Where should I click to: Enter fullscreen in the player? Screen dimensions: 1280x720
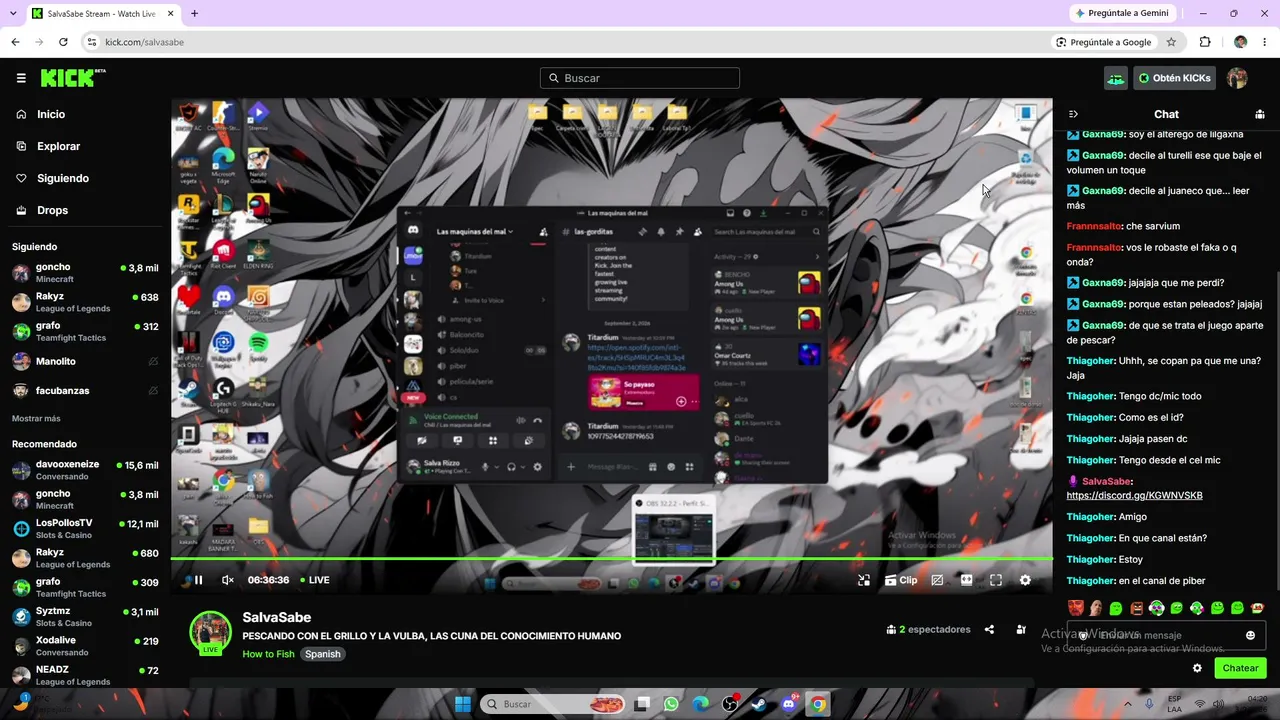[x=996, y=580]
